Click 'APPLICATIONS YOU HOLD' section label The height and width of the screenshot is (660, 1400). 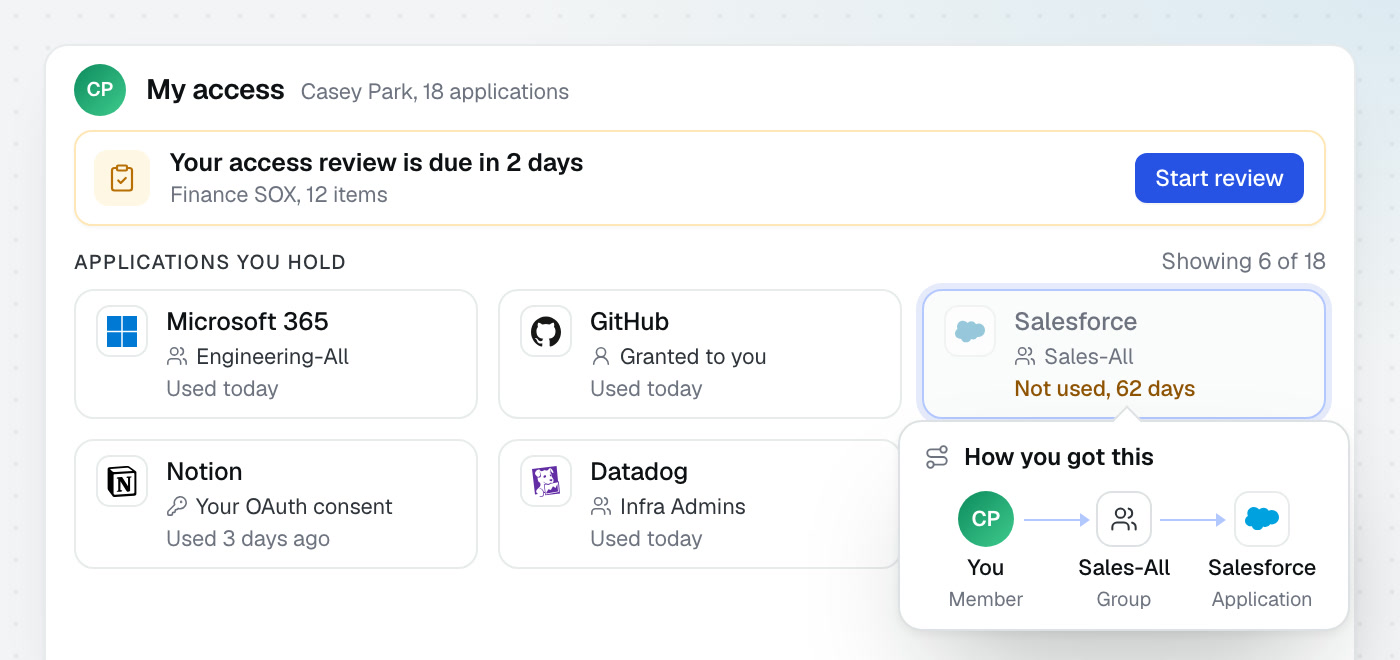[210, 262]
